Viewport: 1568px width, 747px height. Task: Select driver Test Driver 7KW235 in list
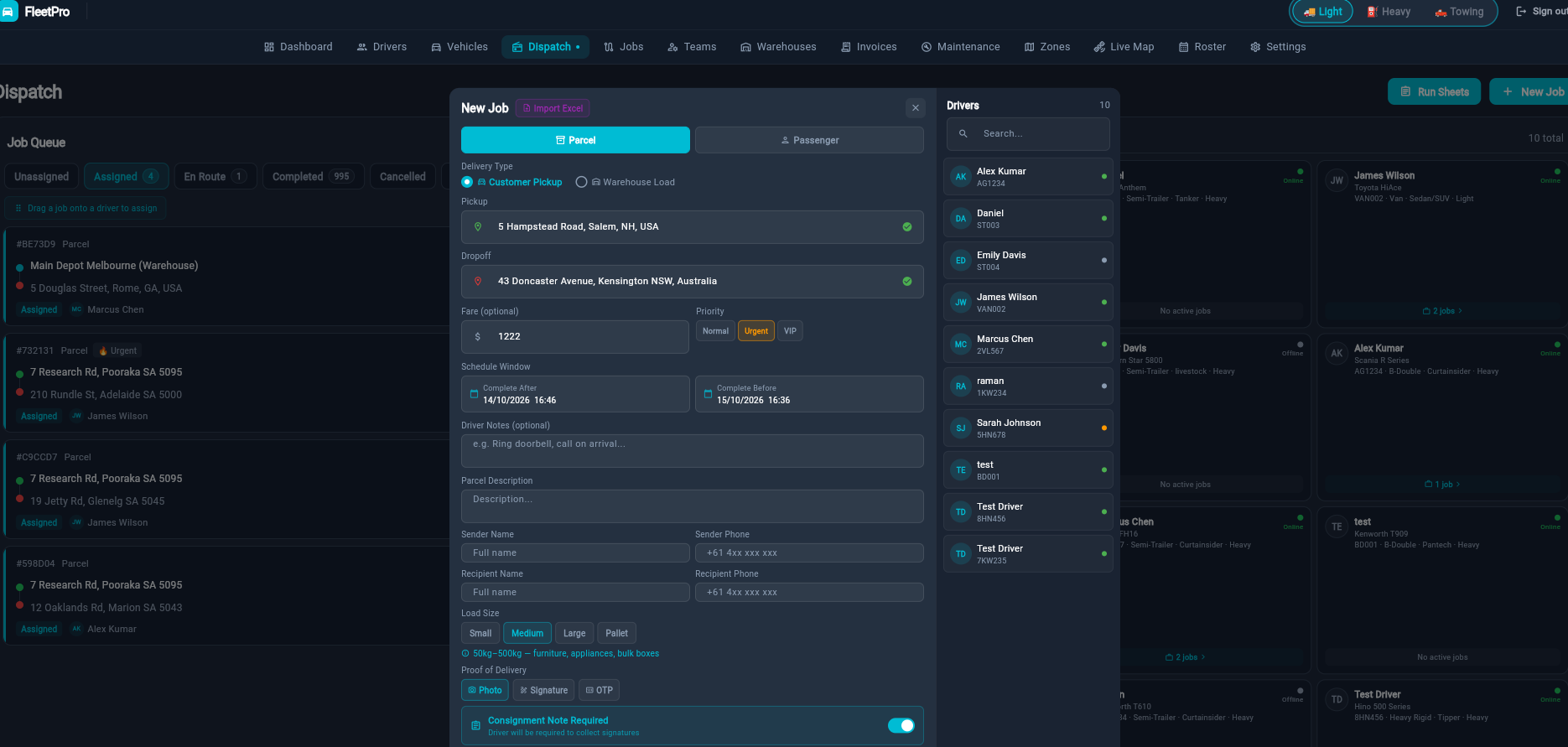coord(1028,554)
